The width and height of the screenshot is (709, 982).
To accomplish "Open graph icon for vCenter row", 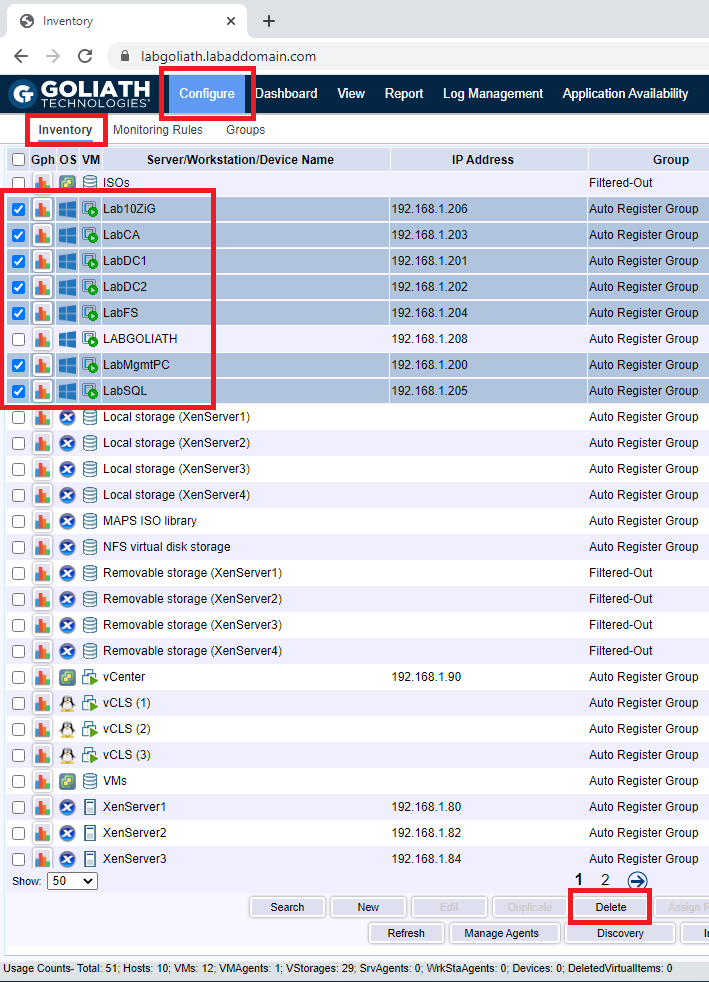I will tap(42, 677).
